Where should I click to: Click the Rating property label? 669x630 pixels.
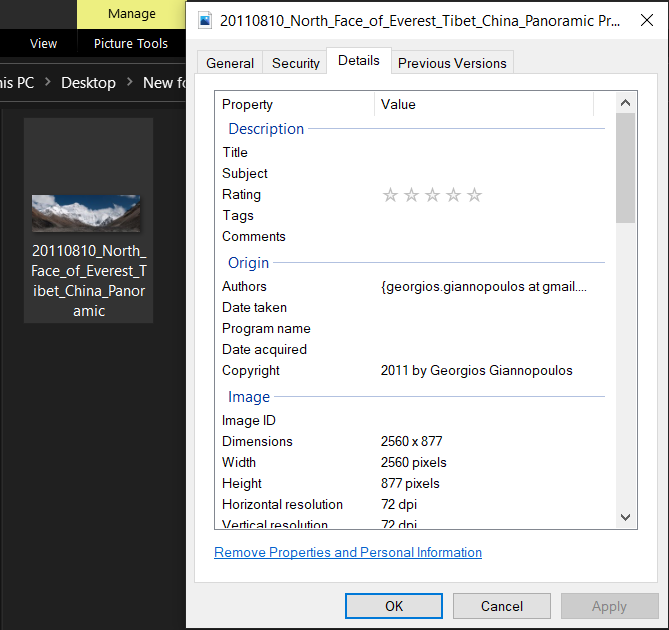pyautogui.click(x=241, y=195)
